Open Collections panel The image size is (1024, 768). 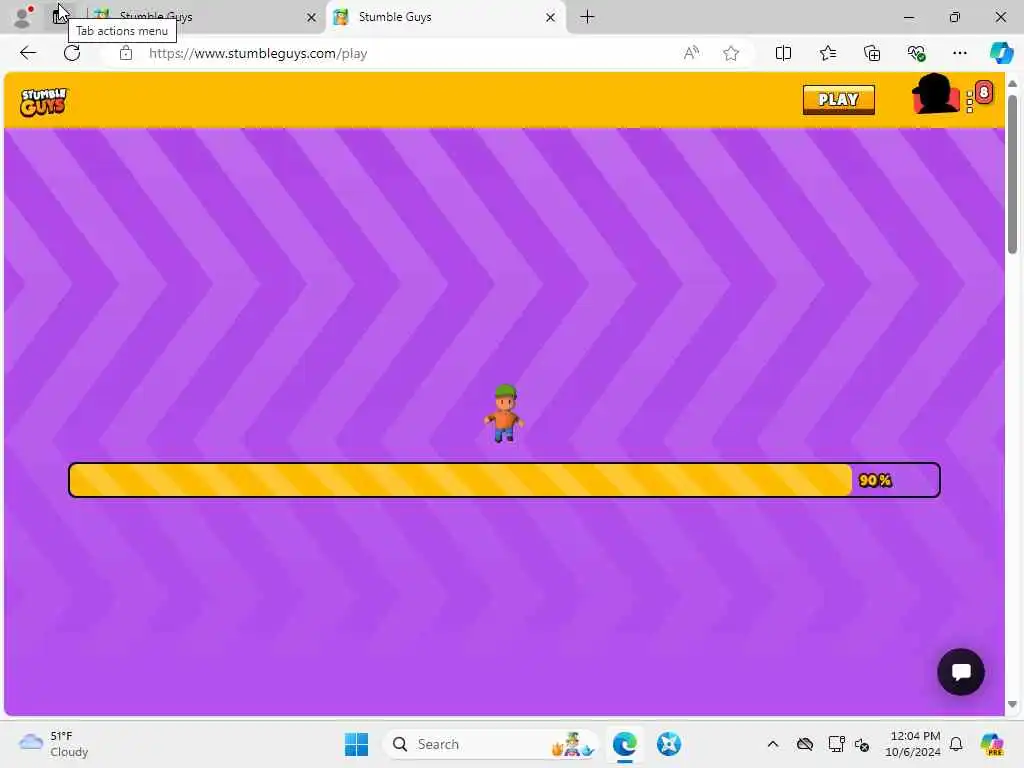point(872,53)
